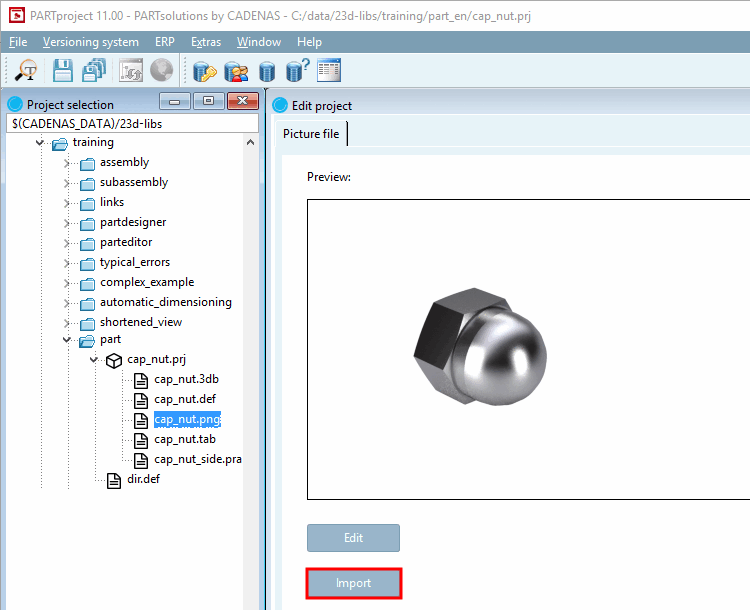Select cap_nut.def in the tree
This screenshot has height=610, width=750.
click(x=185, y=399)
